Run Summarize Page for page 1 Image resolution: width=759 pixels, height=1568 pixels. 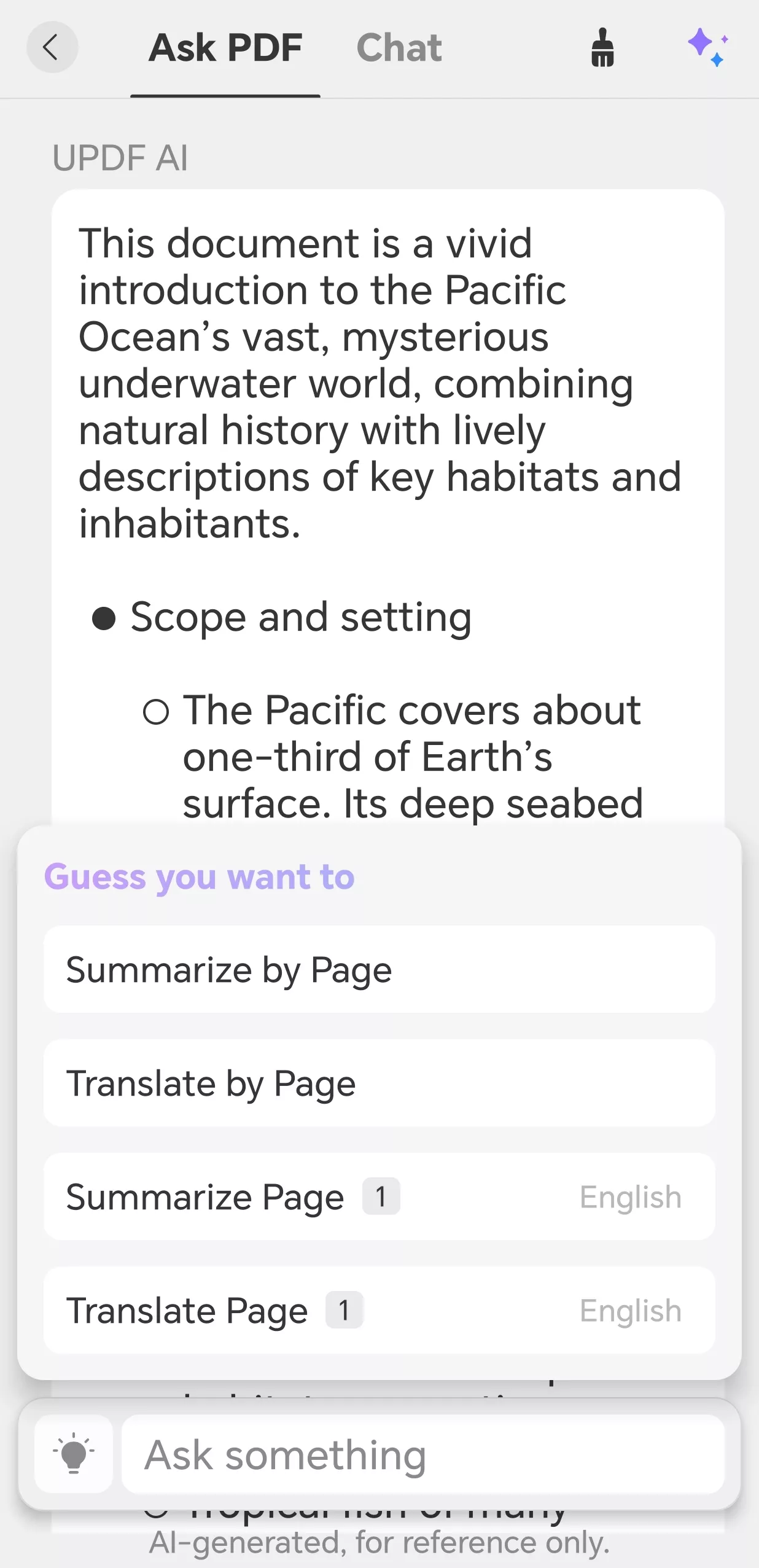(246, 1196)
